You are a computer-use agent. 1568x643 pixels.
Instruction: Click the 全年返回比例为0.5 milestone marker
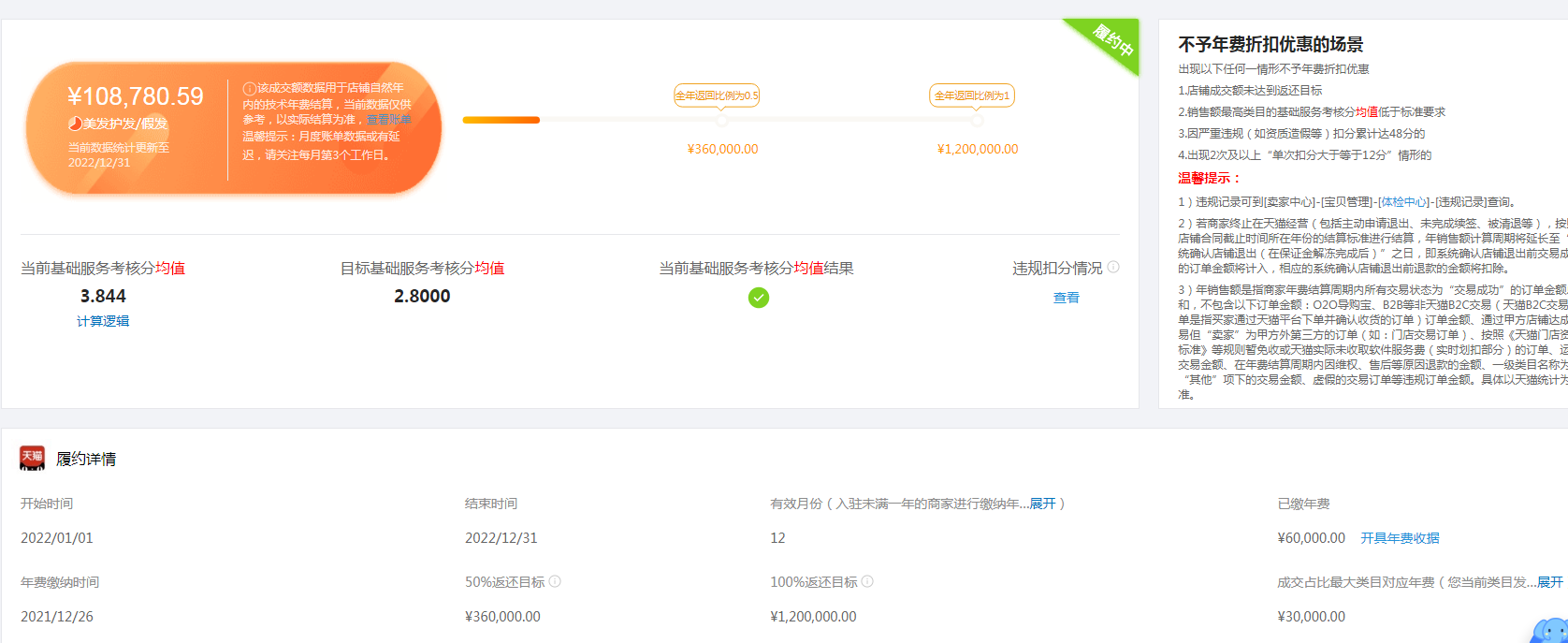click(718, 95)
